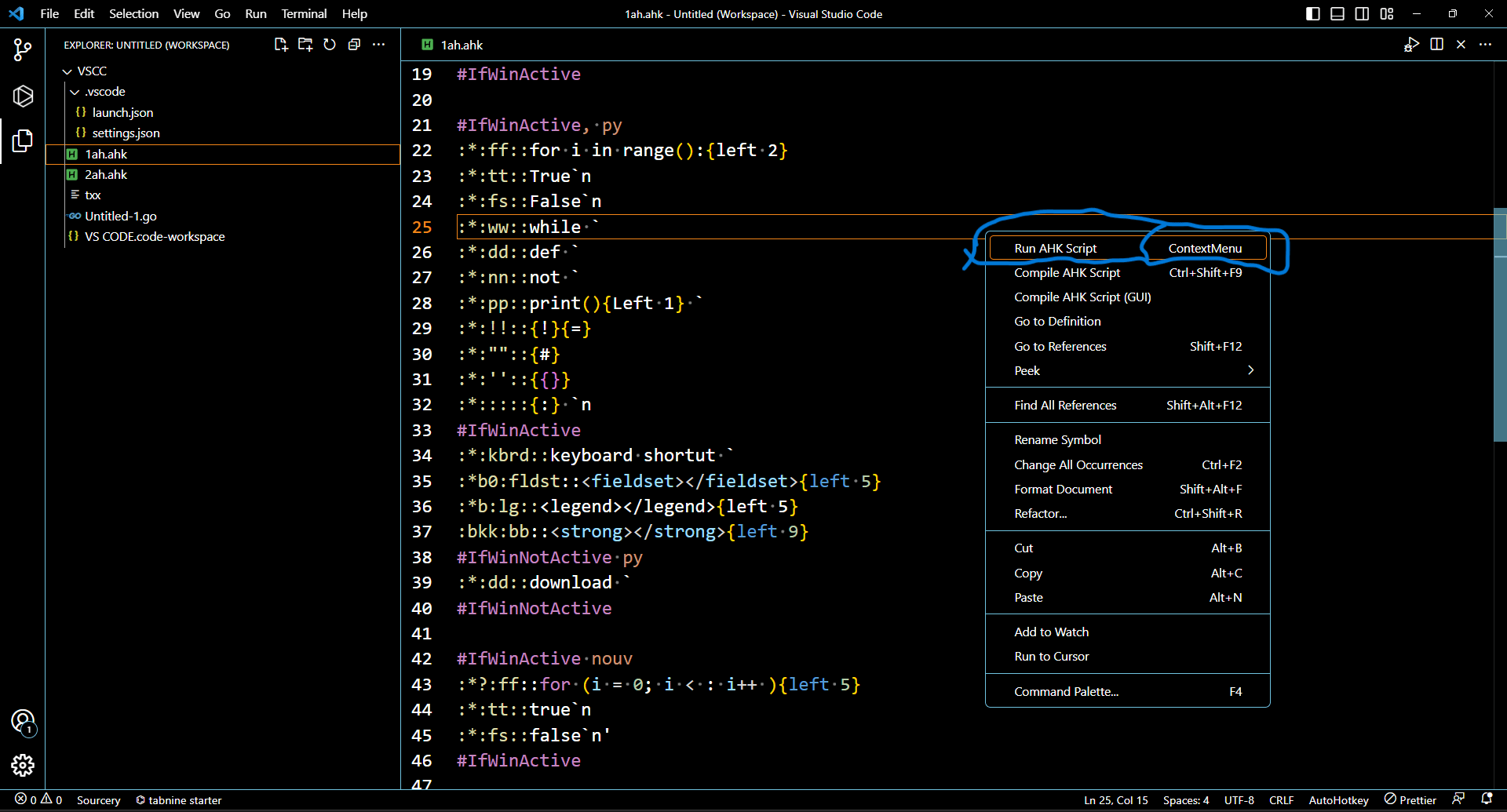Open errors and warnings counter in status bar

(x=38, y=799)
